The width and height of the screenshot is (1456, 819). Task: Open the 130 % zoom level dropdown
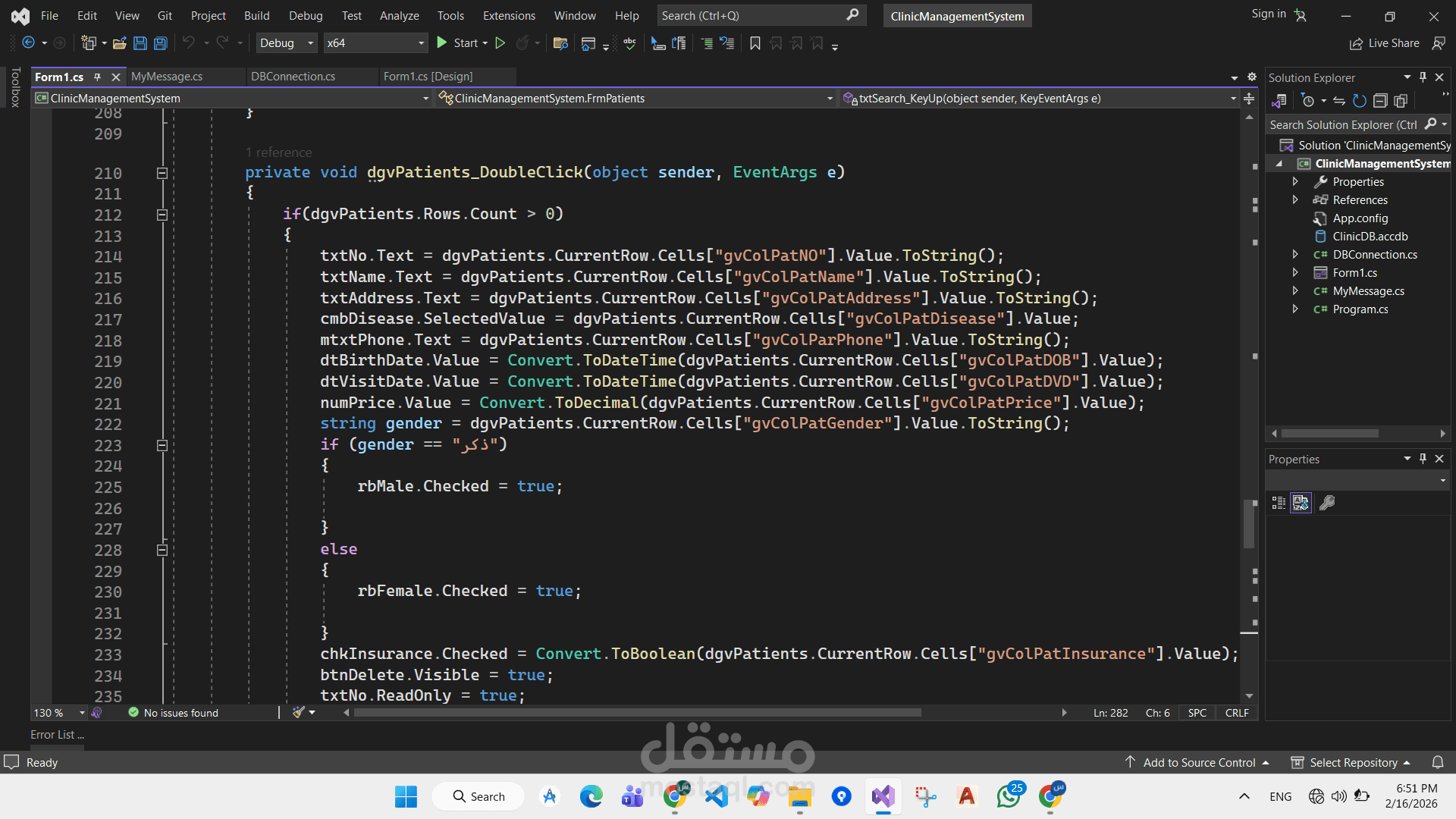82,713
